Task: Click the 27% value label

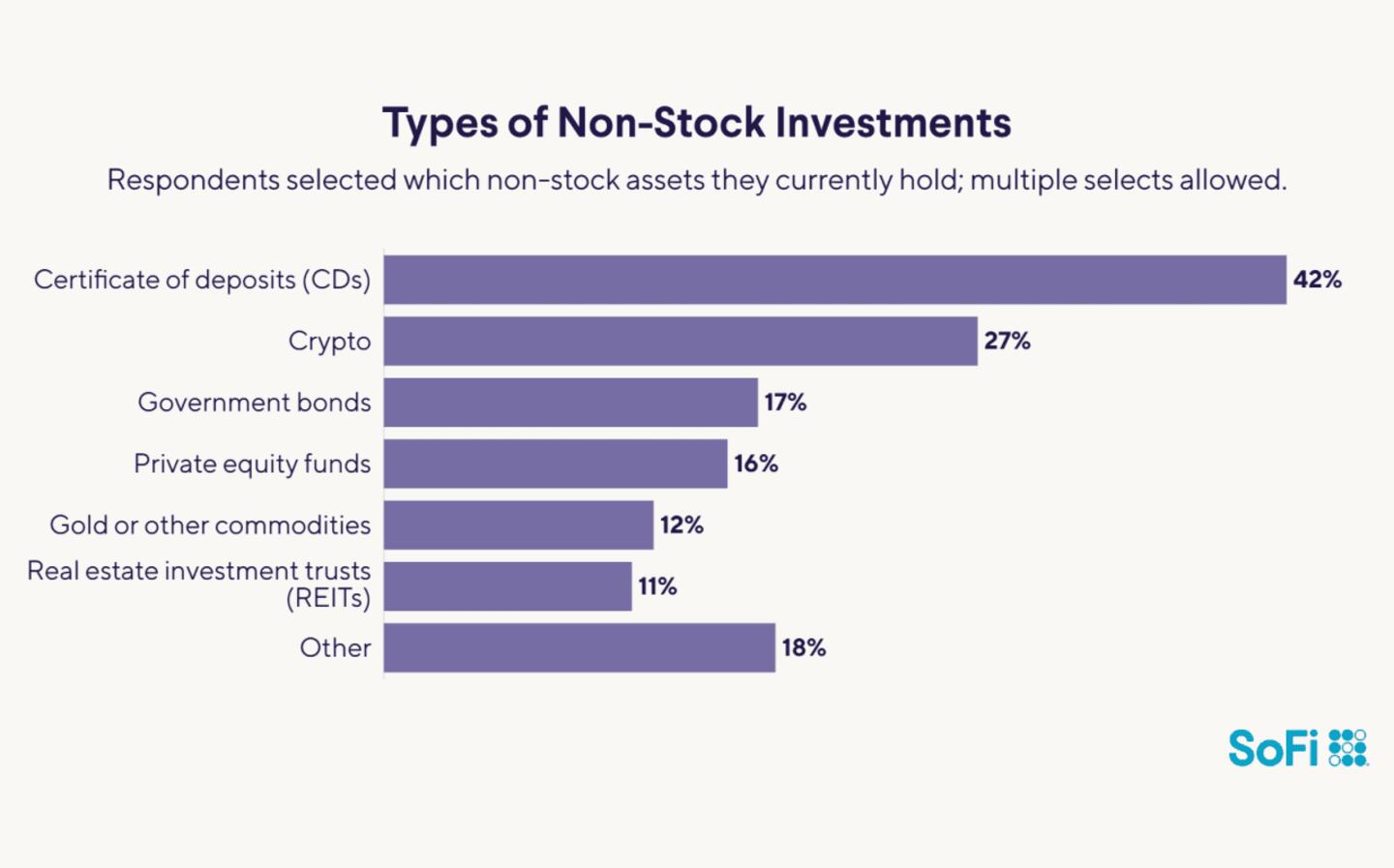Action: pyautogui.click(x=1007, y=341)
